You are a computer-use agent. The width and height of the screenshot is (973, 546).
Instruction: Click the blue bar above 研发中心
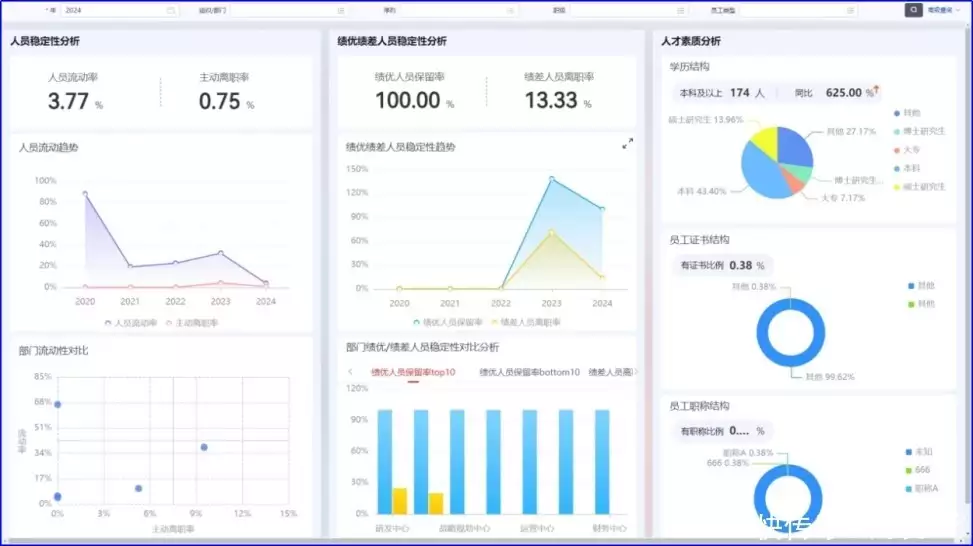[385, 462]
